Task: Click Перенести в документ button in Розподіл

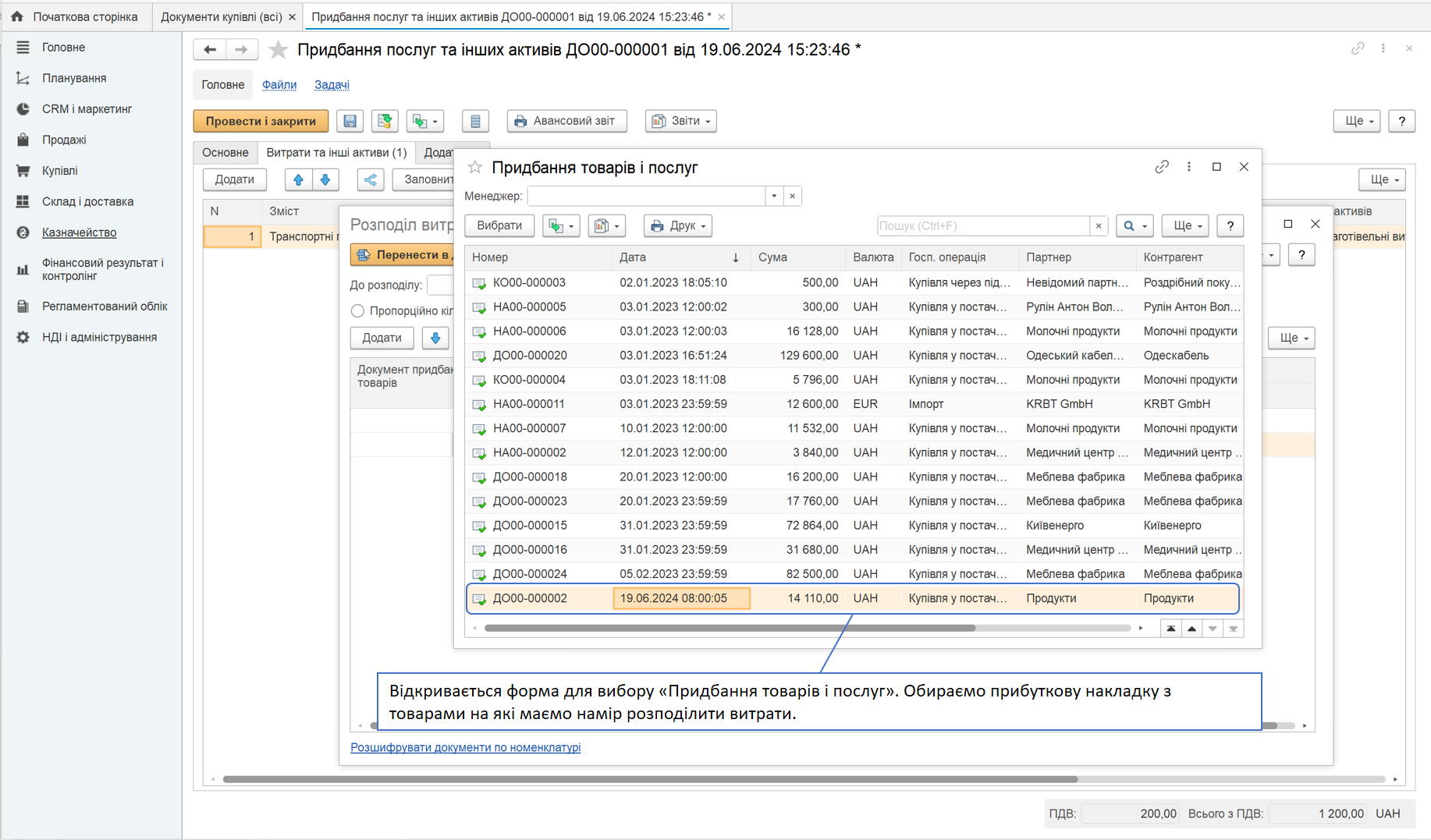Action: point(403,255)
